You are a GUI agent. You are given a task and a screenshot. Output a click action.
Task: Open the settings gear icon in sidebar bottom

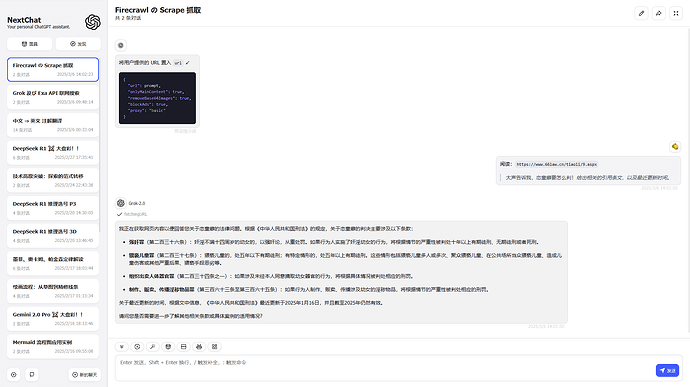(x=14, y=375)
